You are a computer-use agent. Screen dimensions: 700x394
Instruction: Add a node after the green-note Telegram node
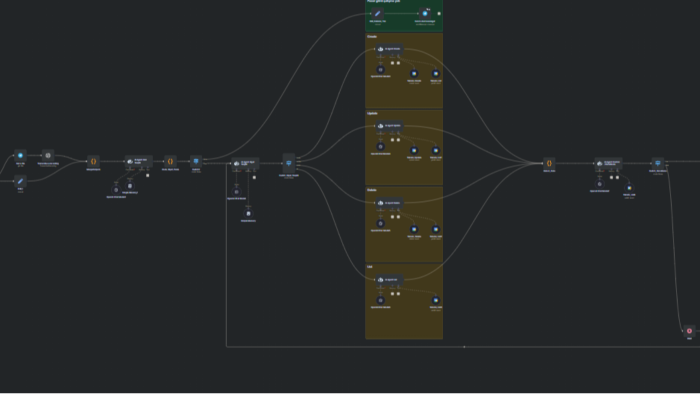pos(439,13)
